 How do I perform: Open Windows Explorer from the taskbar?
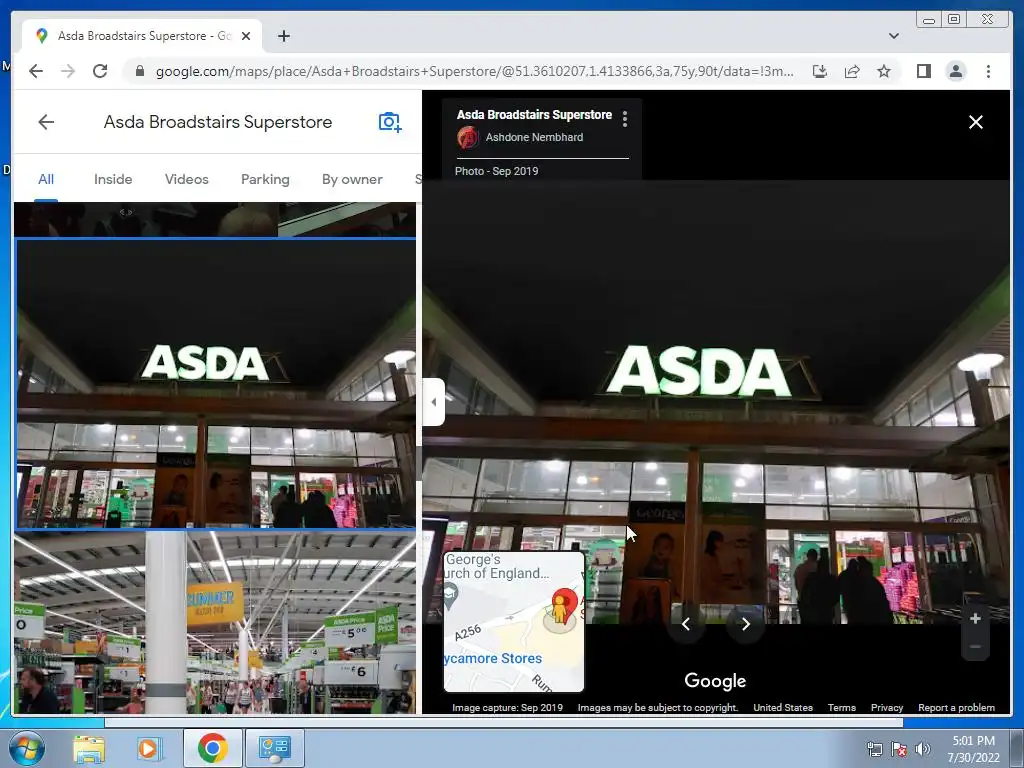pyautogui.click(x=89, y=748)
